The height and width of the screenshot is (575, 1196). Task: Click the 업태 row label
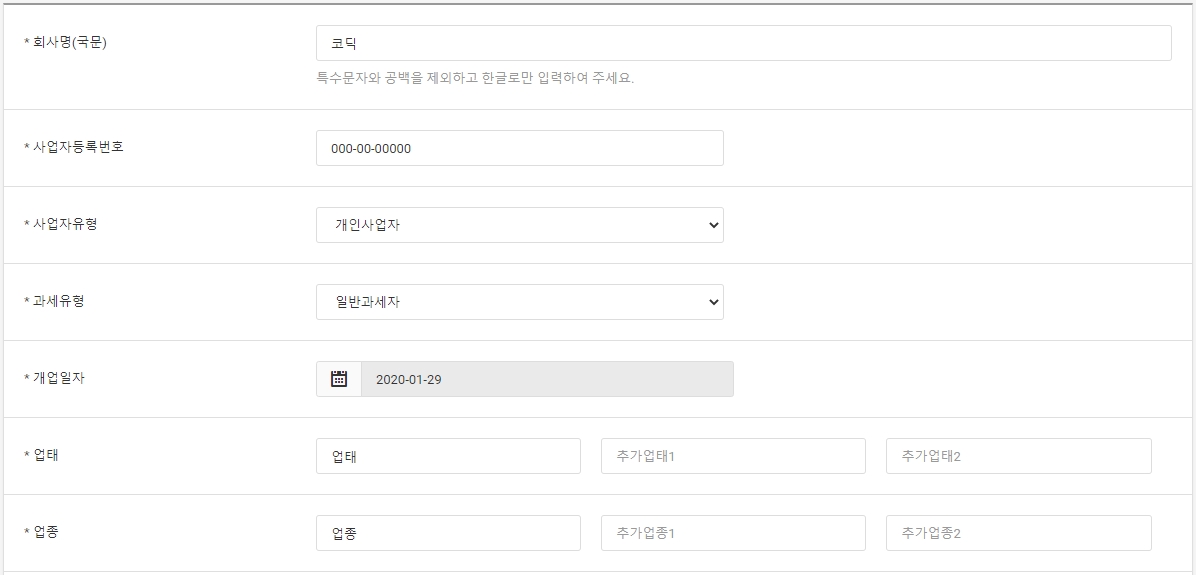(x=41, y=455)
